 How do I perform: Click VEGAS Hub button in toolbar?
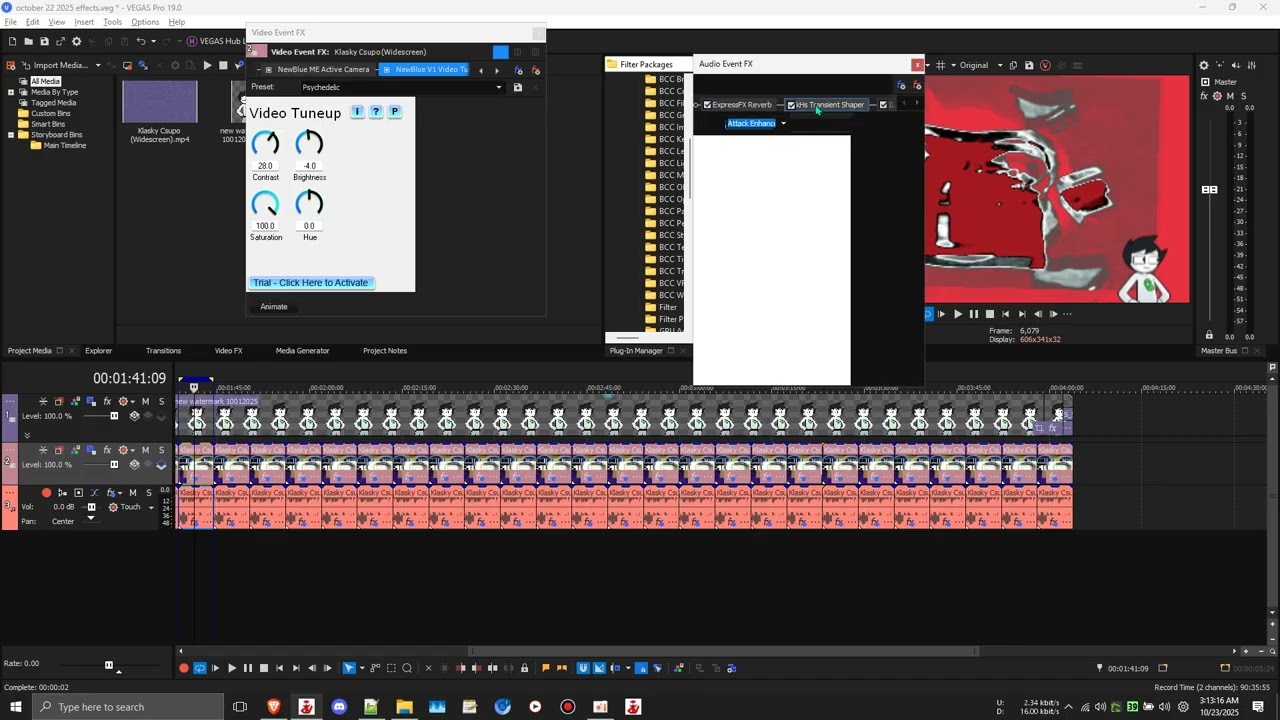click(x=215, y=41)
